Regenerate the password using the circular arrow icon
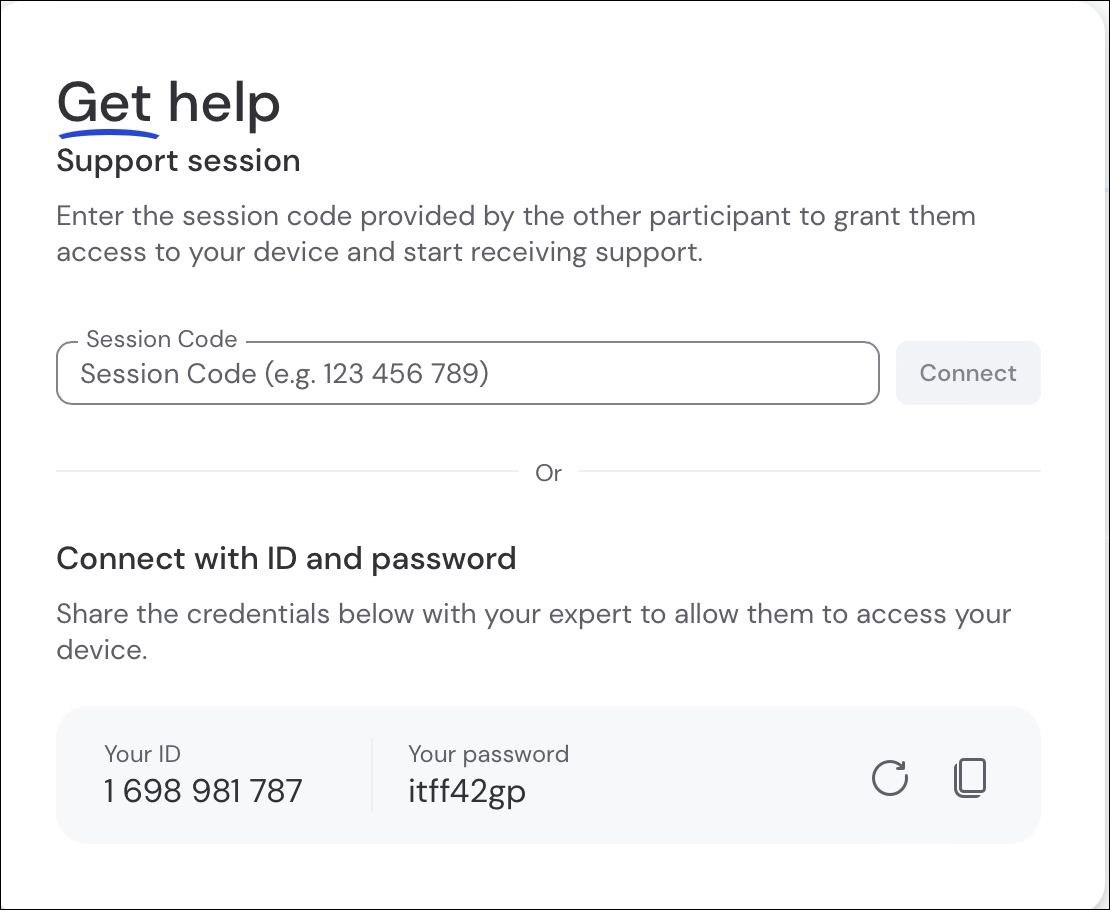The width and height of the screenshot is (1110, 910). coord(890,777)
